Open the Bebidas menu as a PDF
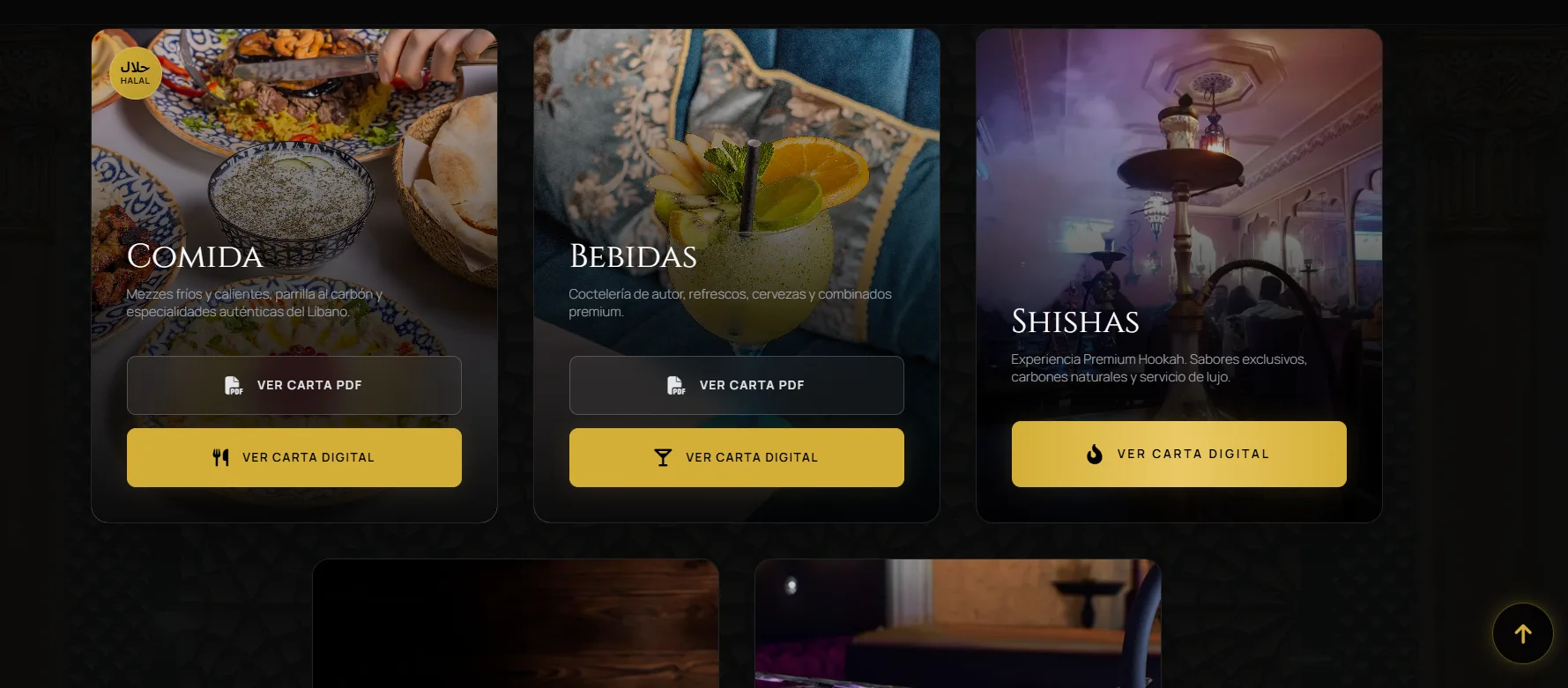1568x688 pixels. pyautogui.click(x=737, y=385)
